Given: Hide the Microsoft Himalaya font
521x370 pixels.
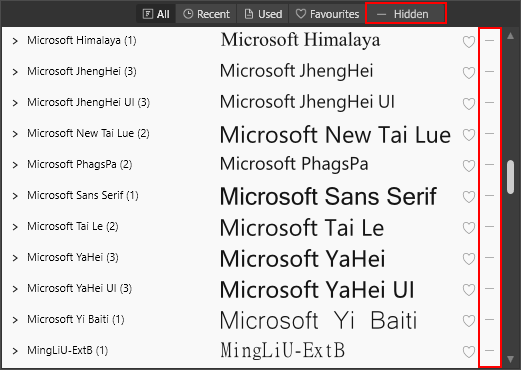Looking at the screenshot, I should pyautogui.click(x=489, y=40).
